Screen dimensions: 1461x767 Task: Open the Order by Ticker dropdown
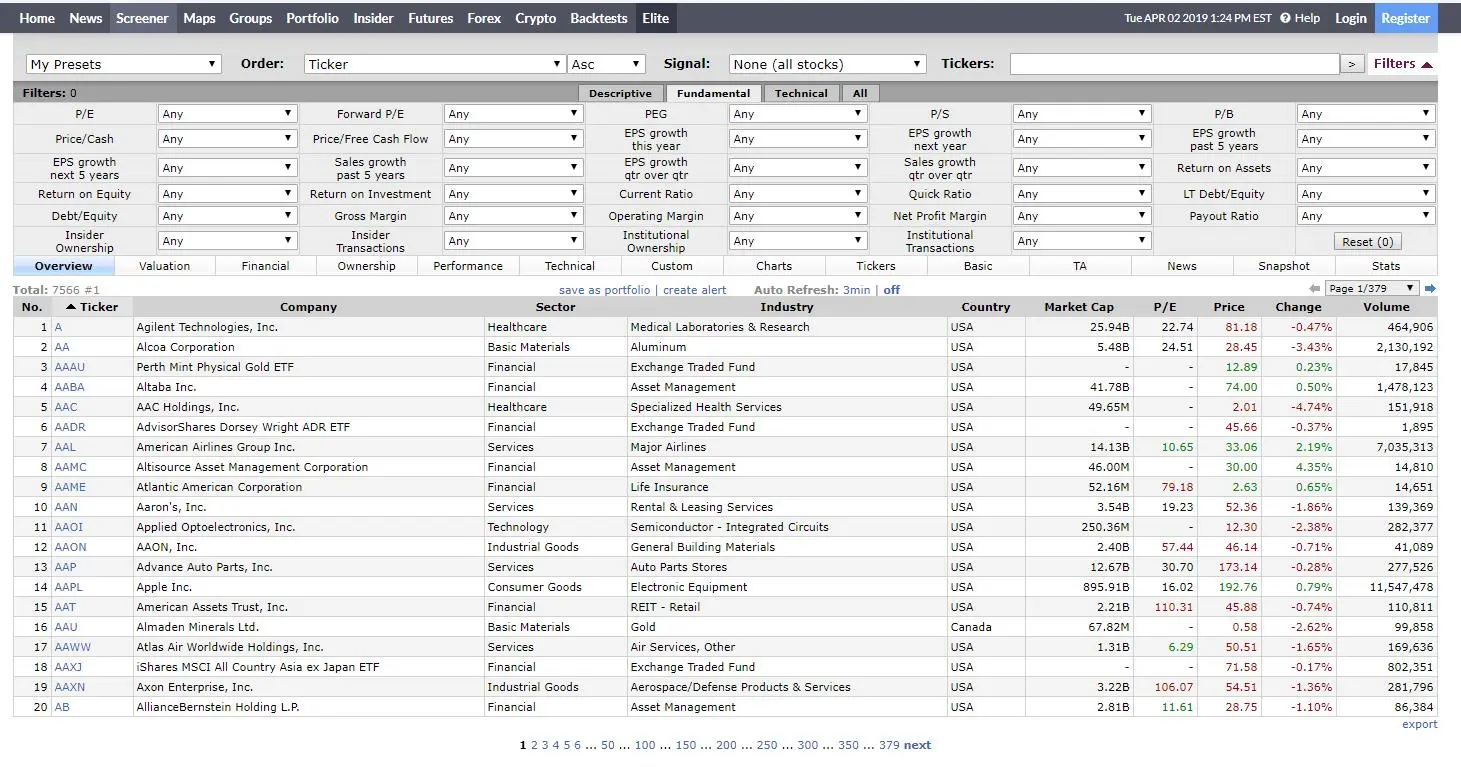coord(435,64)
